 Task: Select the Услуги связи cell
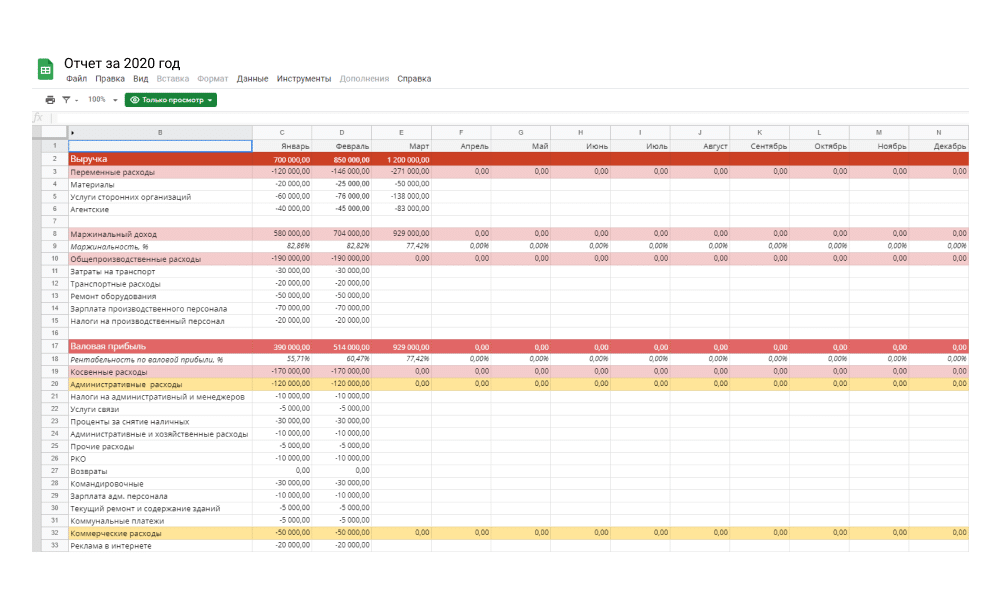(x=160, y=409)
